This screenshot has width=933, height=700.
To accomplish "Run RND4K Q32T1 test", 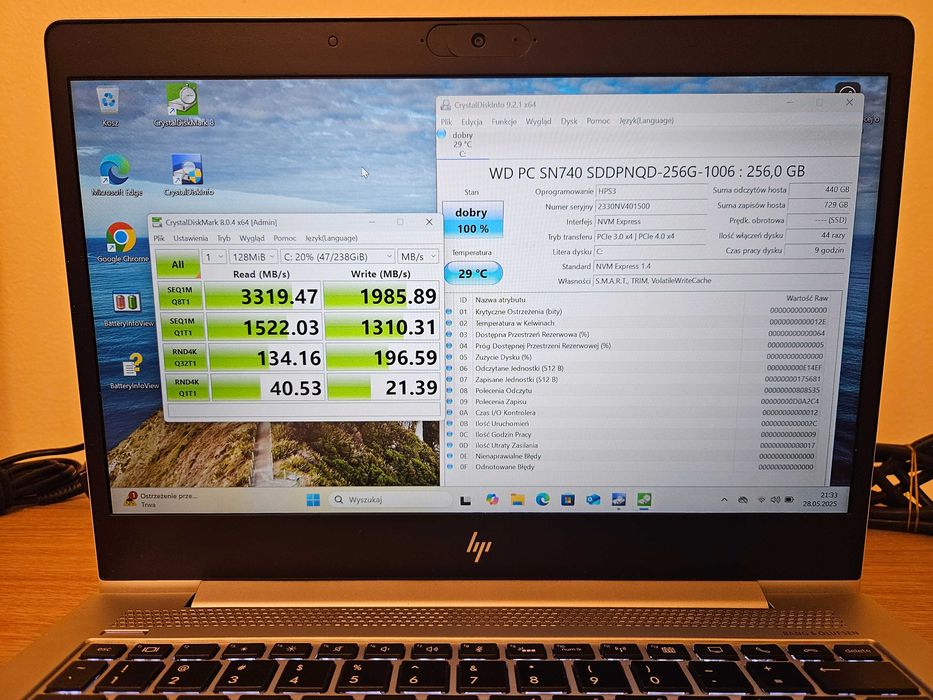I will [x=185, y=357].
